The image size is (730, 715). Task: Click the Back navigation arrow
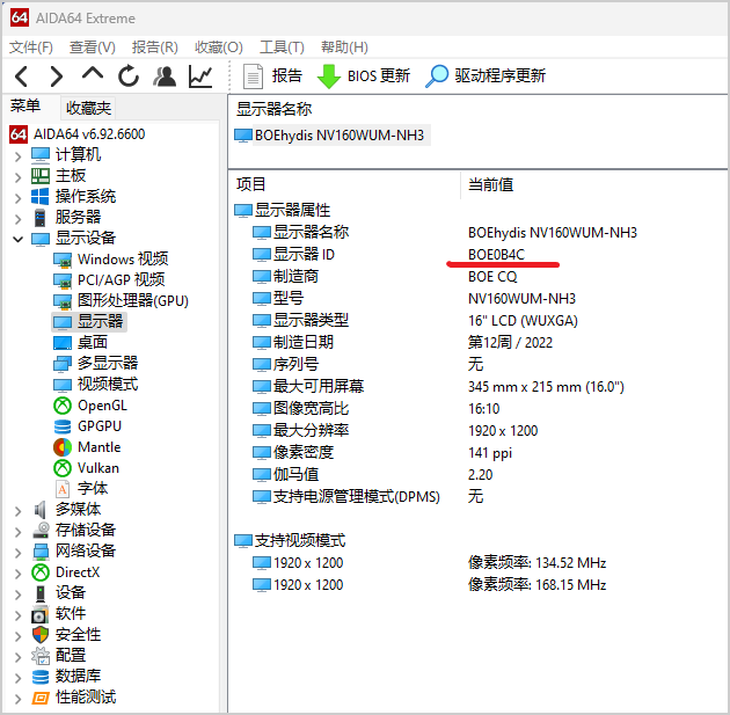(21, 76)
